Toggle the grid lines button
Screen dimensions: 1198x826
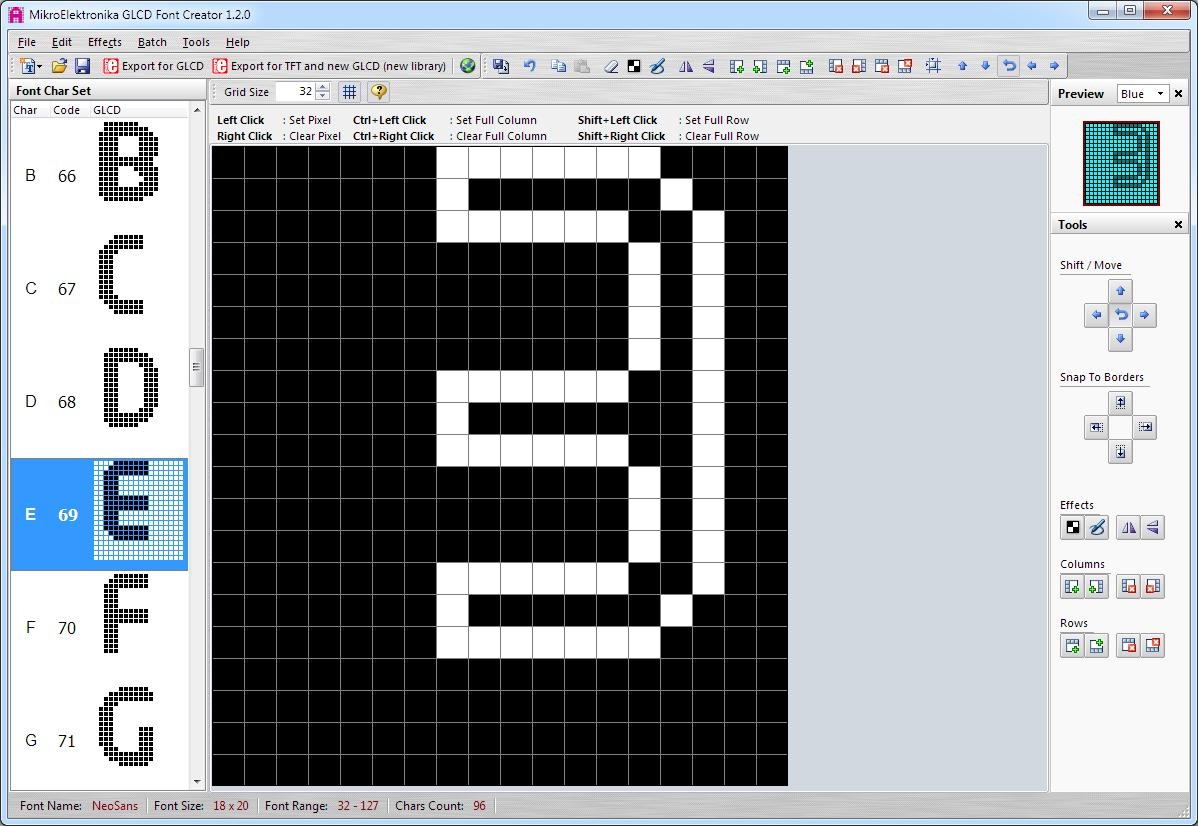pyautogui.click(x=349, y=92)
